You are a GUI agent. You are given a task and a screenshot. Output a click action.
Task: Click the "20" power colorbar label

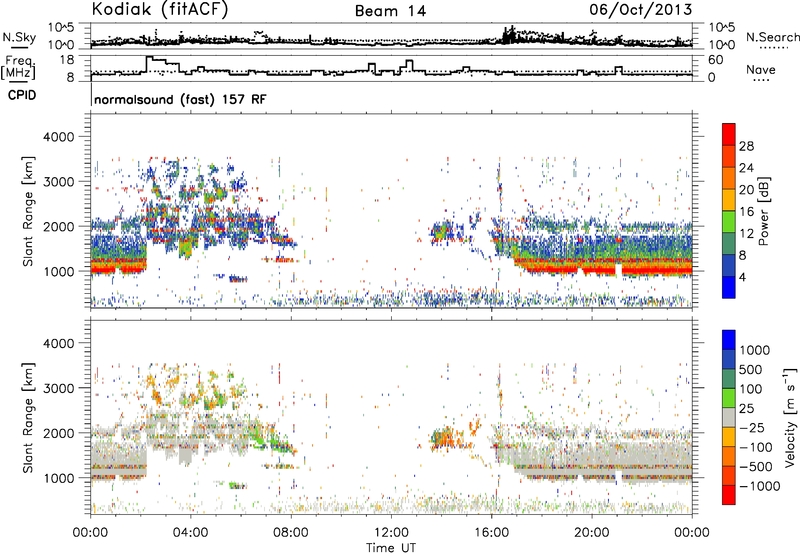click(746, 190)
